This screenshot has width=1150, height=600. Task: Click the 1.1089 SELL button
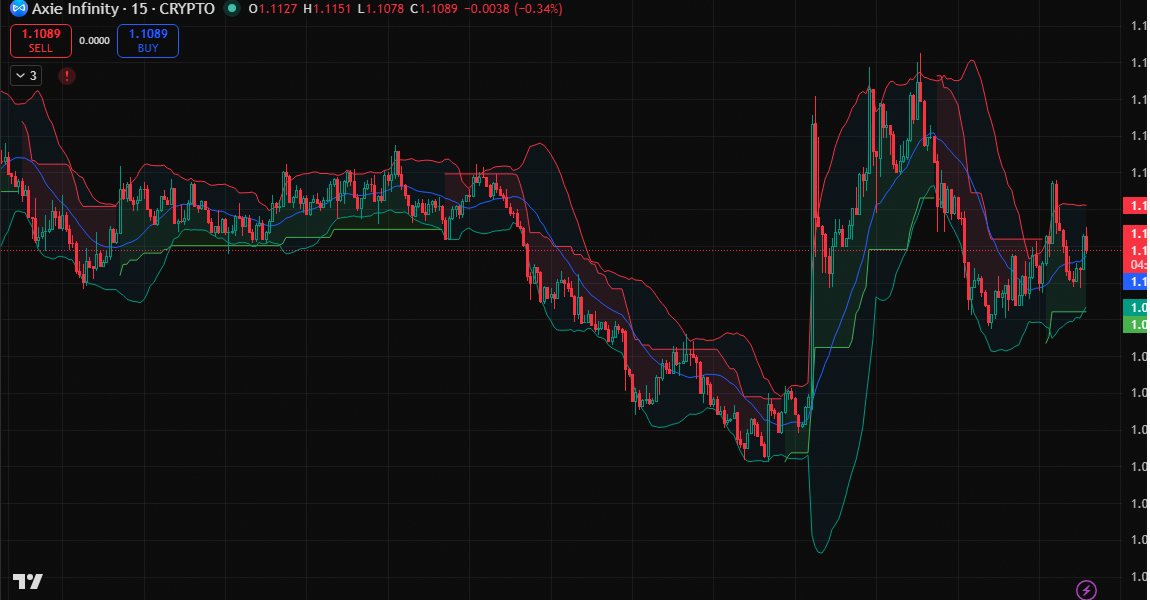(x=40, y=40)
